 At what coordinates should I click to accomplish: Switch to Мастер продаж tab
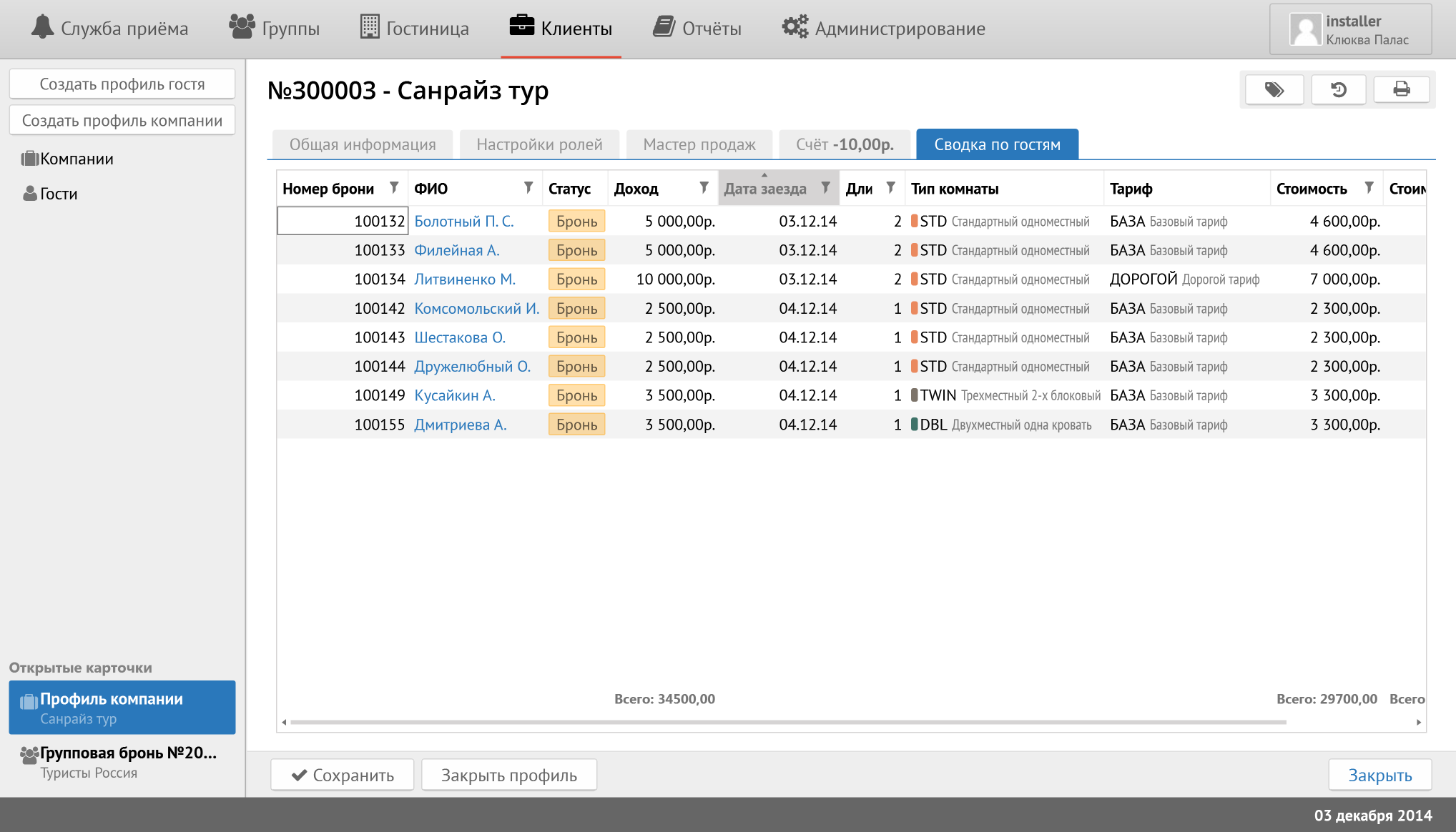click(699, 144)
